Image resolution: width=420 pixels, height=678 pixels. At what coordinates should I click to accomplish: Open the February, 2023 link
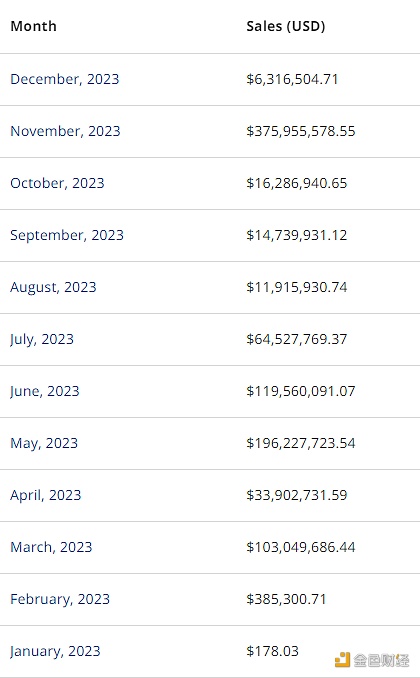(60, 599)
